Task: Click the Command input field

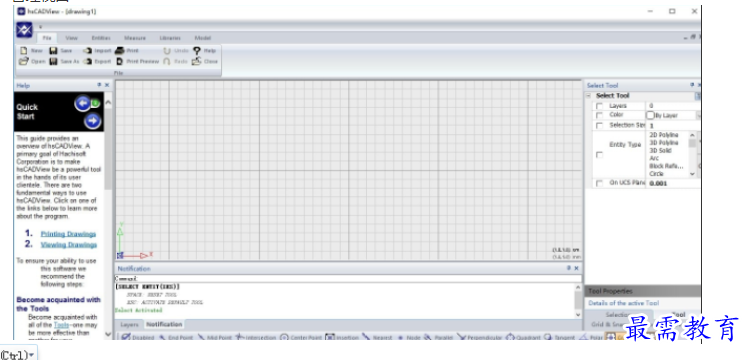Action: 348,279
